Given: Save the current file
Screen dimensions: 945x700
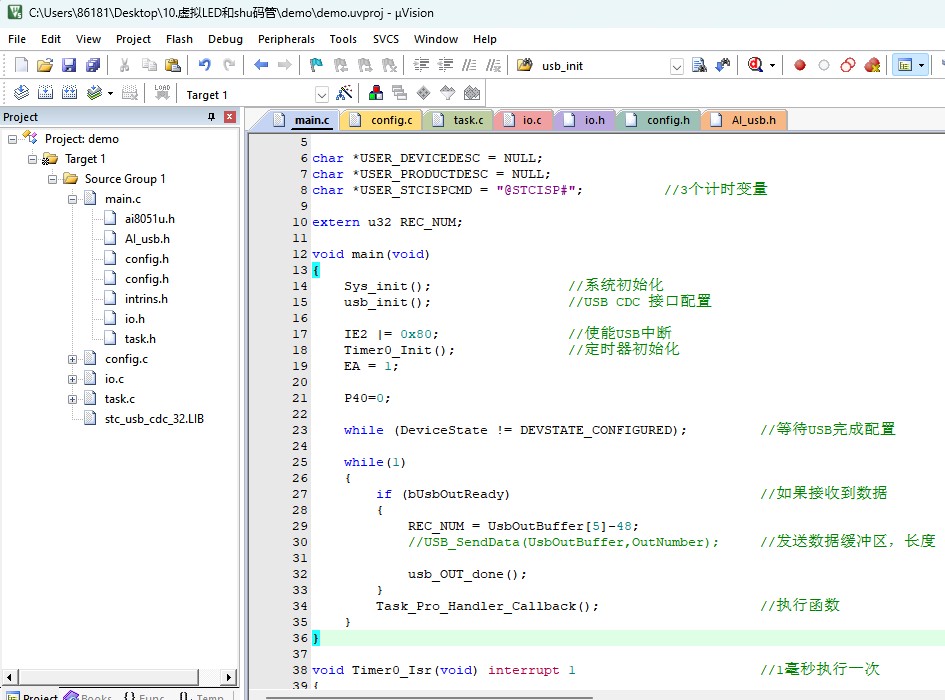Looking at the screenshot, I should [69, 65].
